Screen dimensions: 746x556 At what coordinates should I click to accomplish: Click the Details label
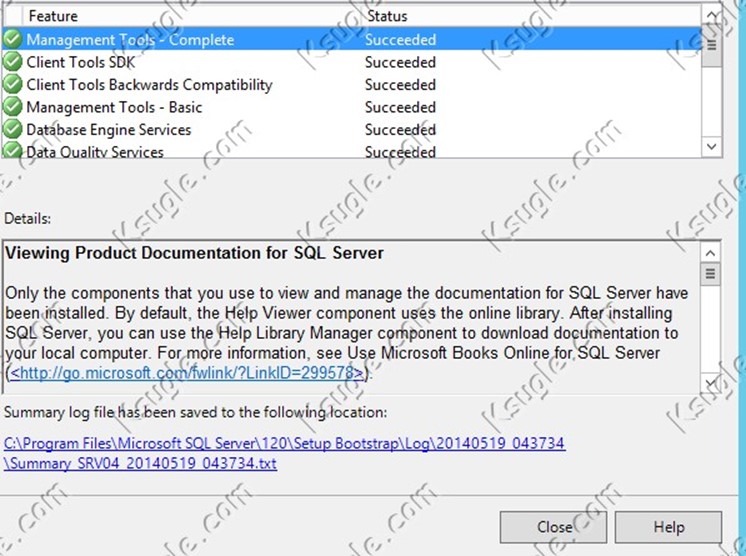click(x=27, y=219)
